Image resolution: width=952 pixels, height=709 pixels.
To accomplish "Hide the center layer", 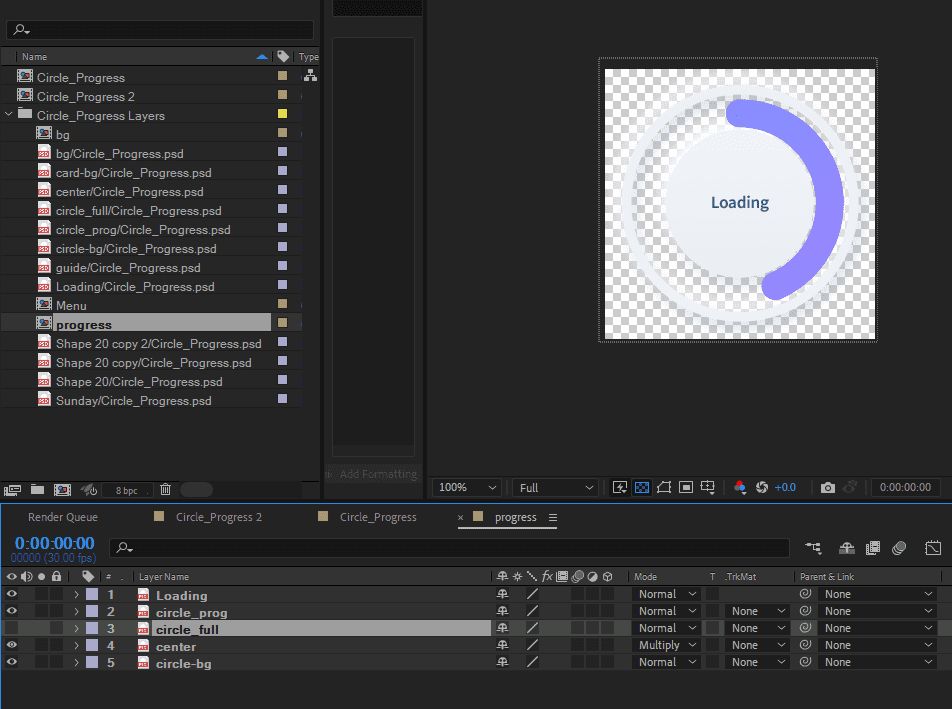I will pyautogui.click(x=12, y=645).
